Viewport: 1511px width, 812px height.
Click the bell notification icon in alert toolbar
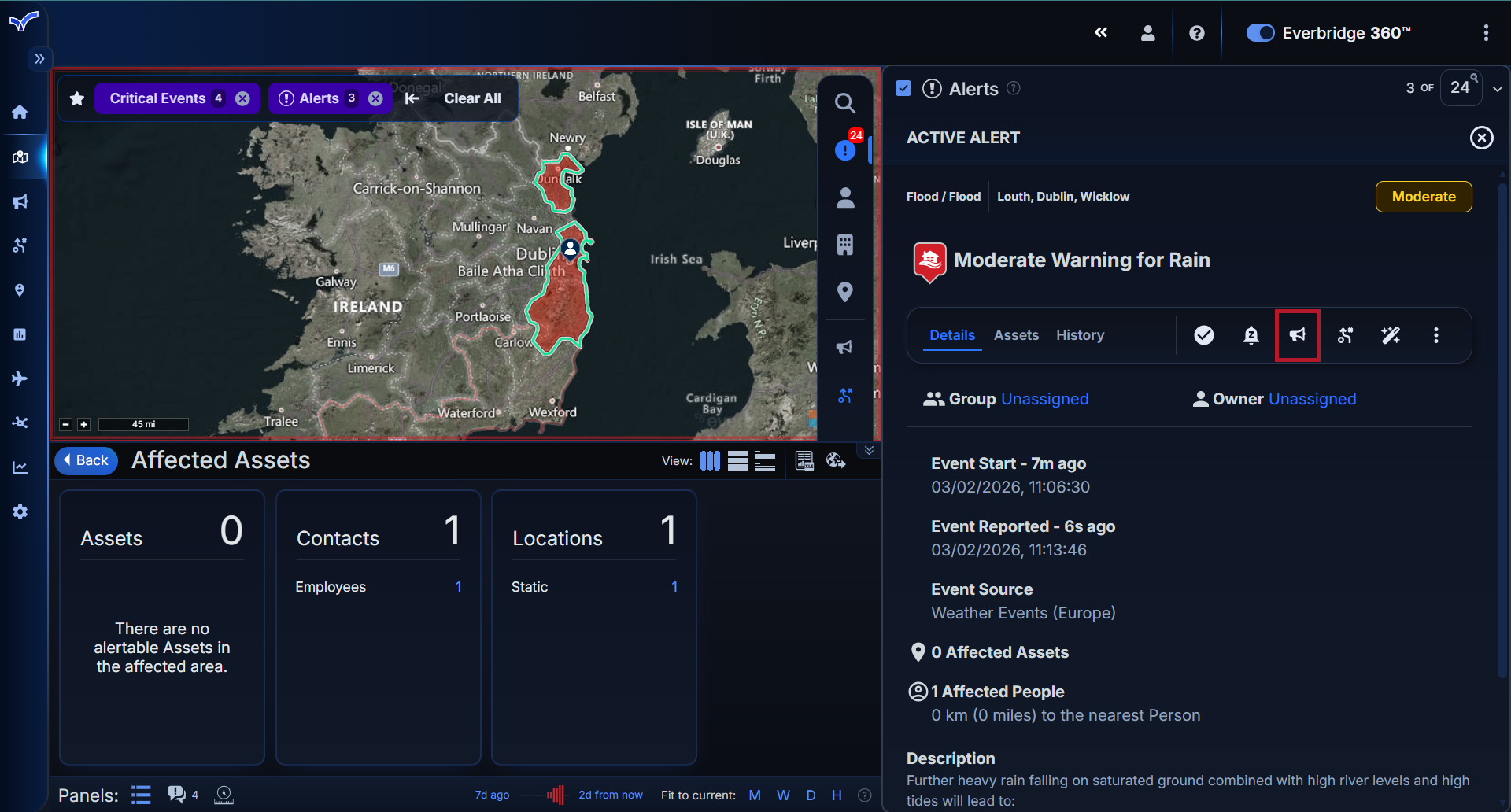tap(1251, 335)
